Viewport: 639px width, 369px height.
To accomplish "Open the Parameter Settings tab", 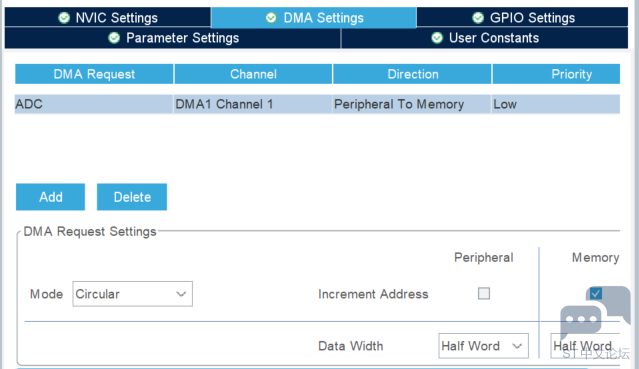I will [x=173, y=38].
